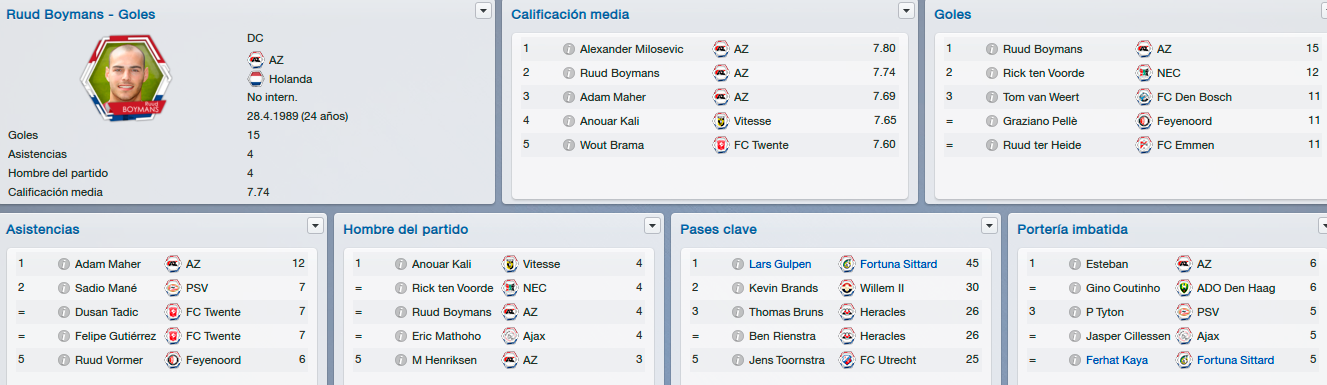
Task: Click Feyenoord badge in Goles panel
Action: tap(1144, 121)
